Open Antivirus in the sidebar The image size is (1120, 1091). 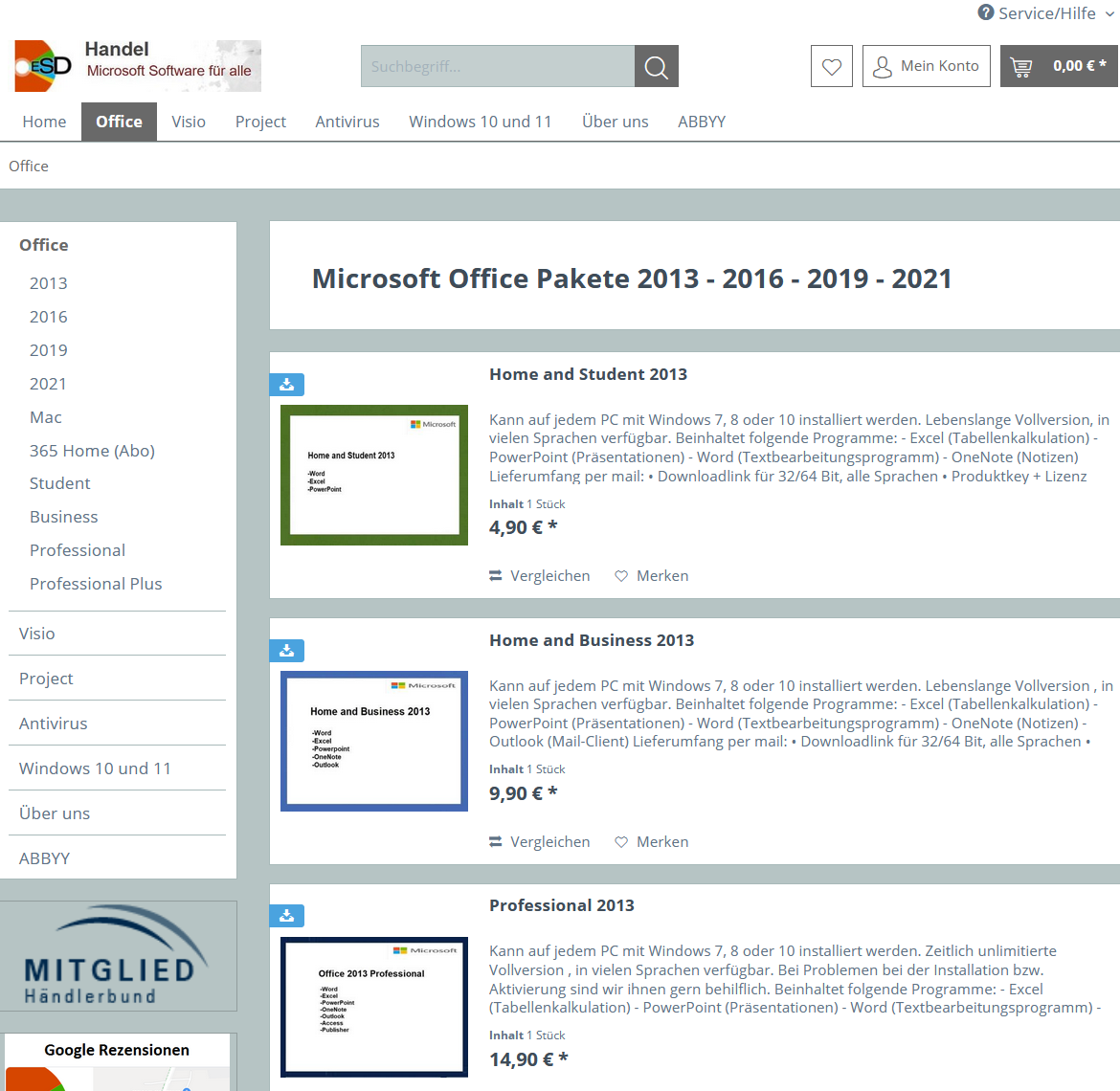pyautogui.click(x=54, y=724)
